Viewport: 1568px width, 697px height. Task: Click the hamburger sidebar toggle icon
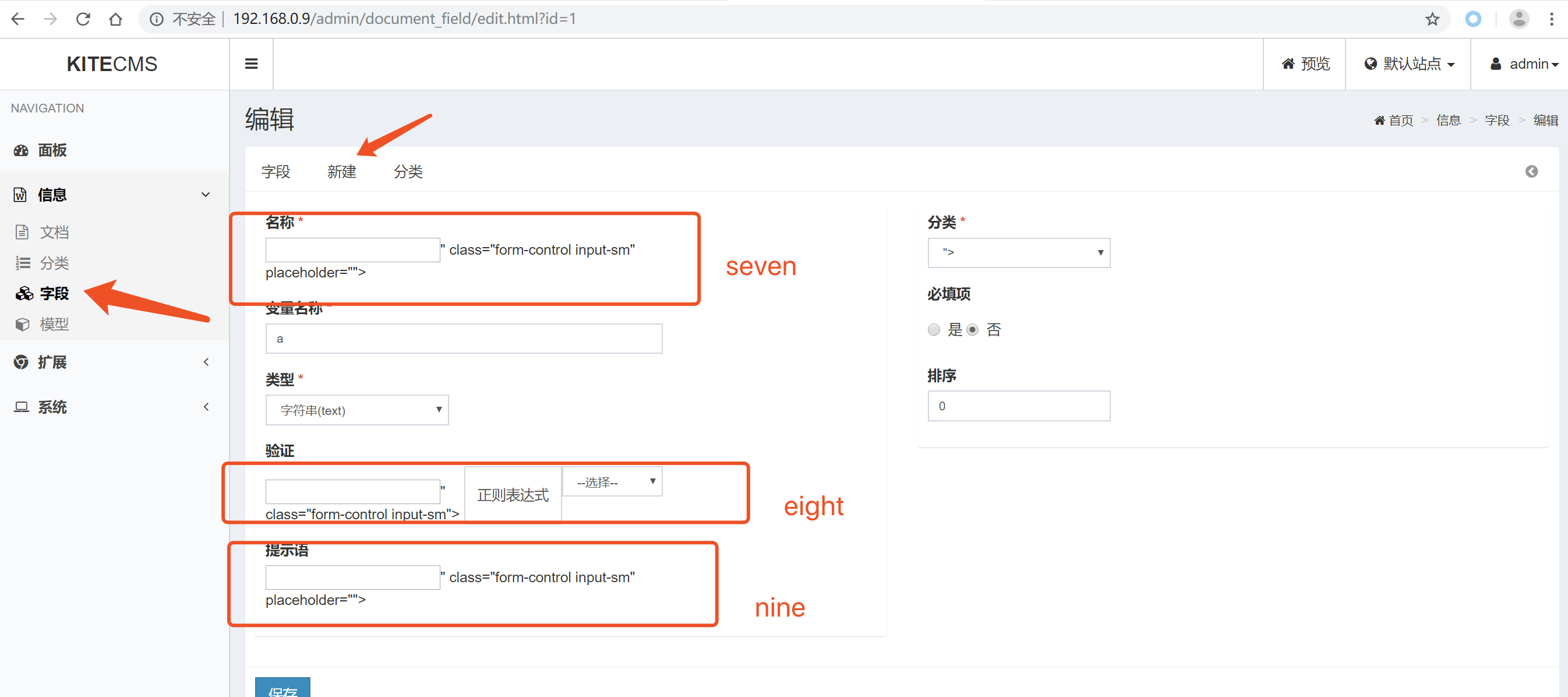(x=251, y=64)
